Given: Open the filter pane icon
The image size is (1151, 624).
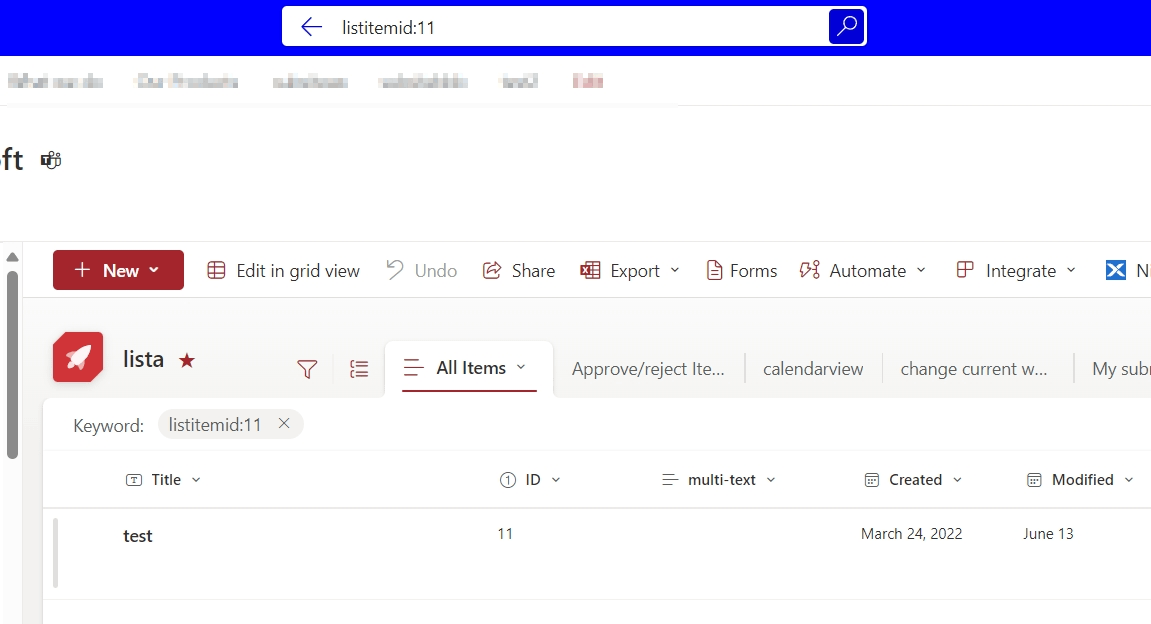Looking at the screenshot, I should coord(307,369).
